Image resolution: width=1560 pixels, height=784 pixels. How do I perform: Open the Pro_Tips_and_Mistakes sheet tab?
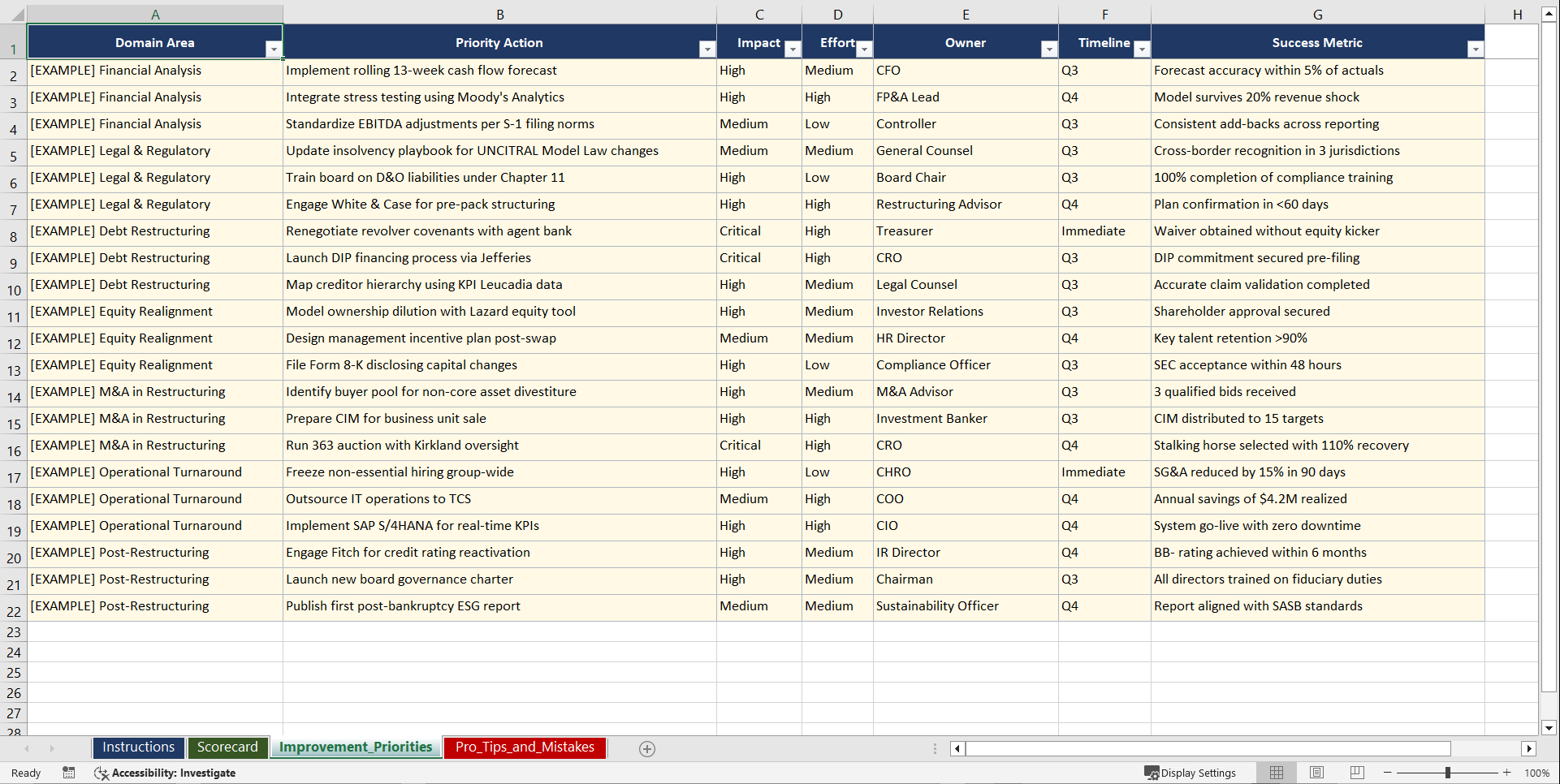tap(524, 747)
